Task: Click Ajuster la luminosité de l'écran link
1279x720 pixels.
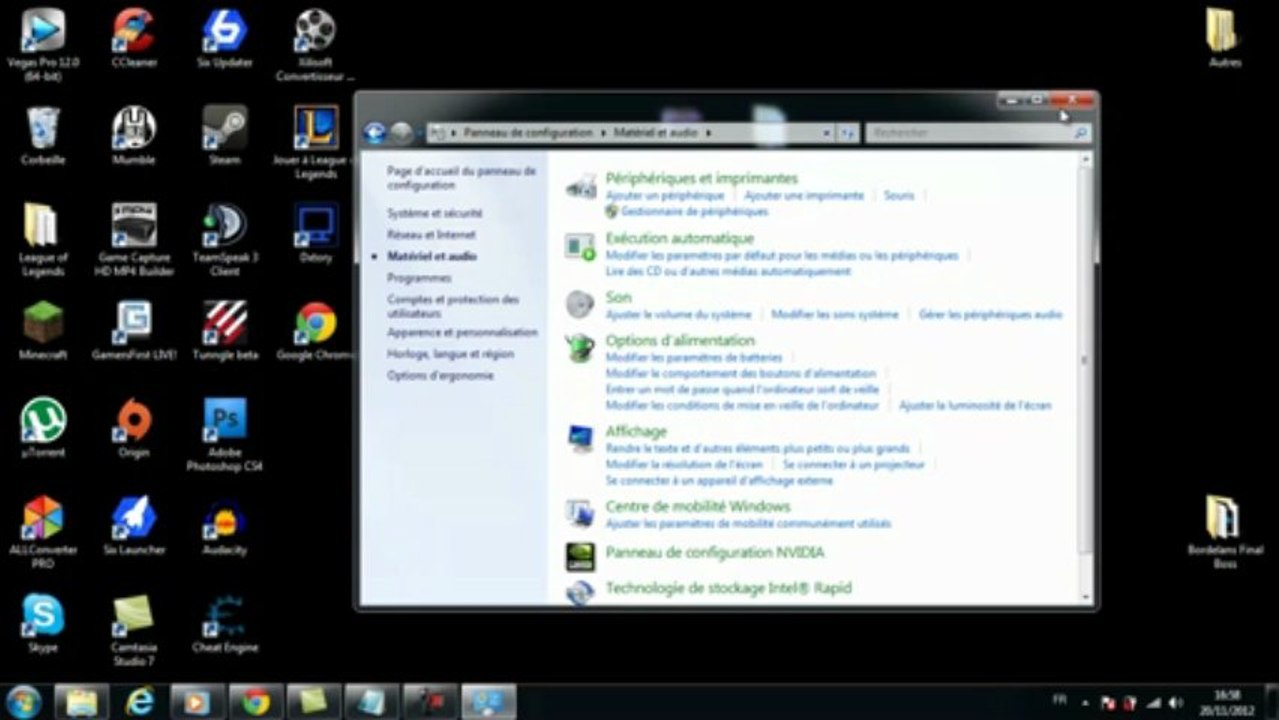Action: click(975, 406)
